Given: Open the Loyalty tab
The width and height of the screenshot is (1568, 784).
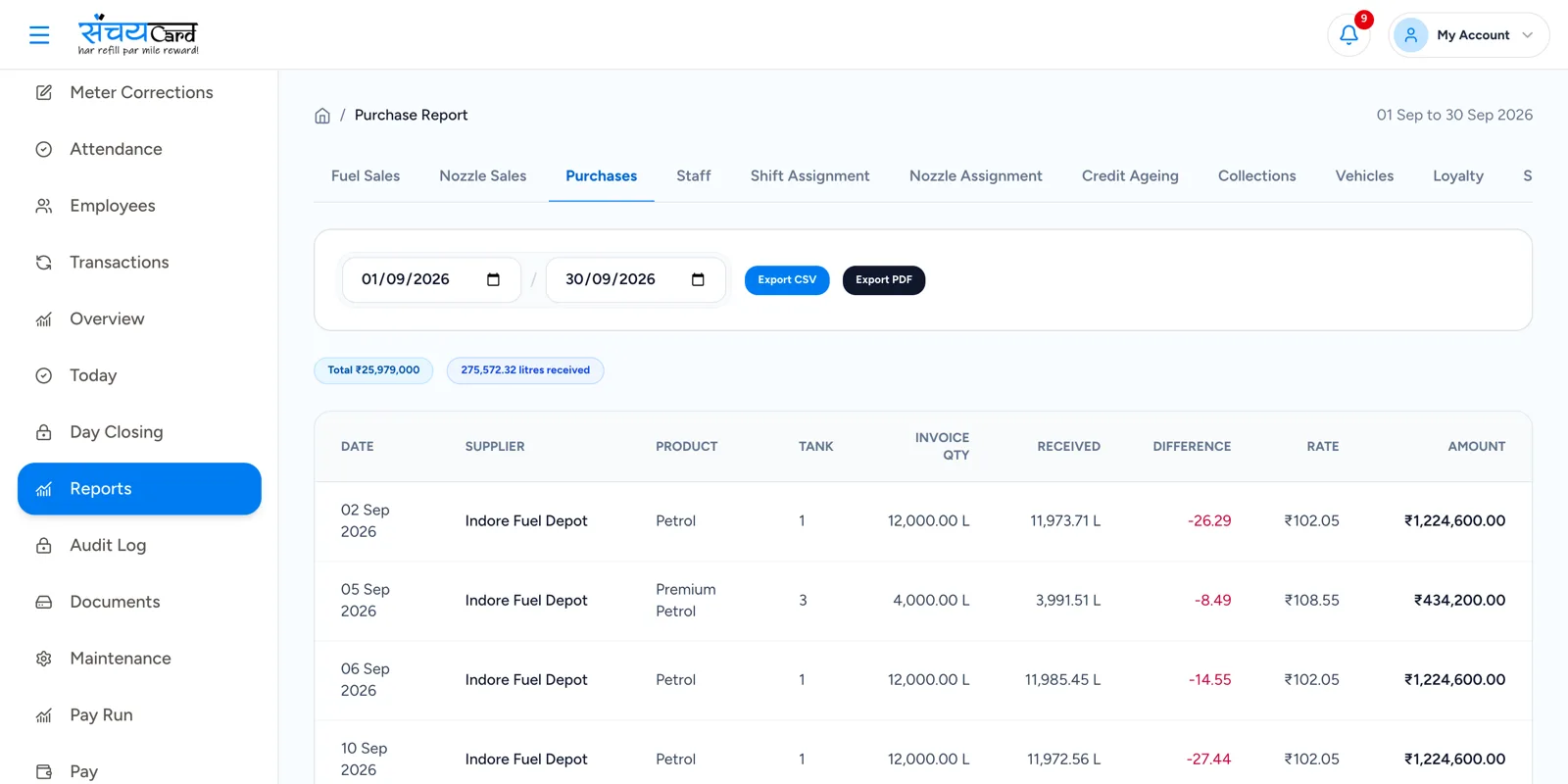Looking at the screenshot, I should pyautogui.click(x=1458, y=176).
